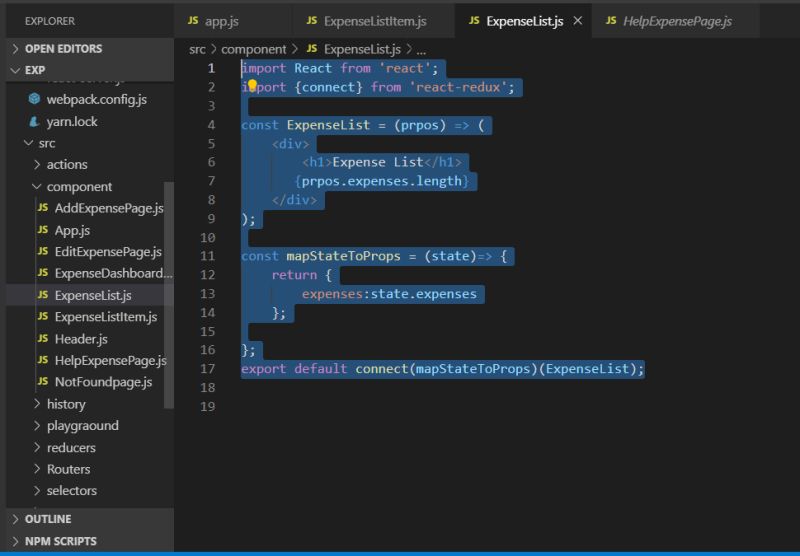The image size is (800, 556).
Task: Open AddExpensePage.js in the explorer
Action: [x=109, y=208]
